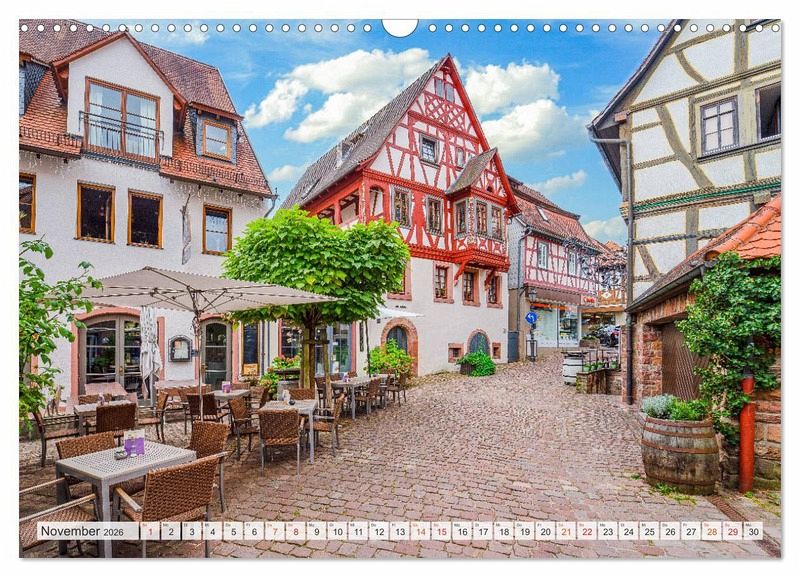Select date 26 in the calendar strip
The width and height of the screenshot is (800, 577).
(670, 531)
